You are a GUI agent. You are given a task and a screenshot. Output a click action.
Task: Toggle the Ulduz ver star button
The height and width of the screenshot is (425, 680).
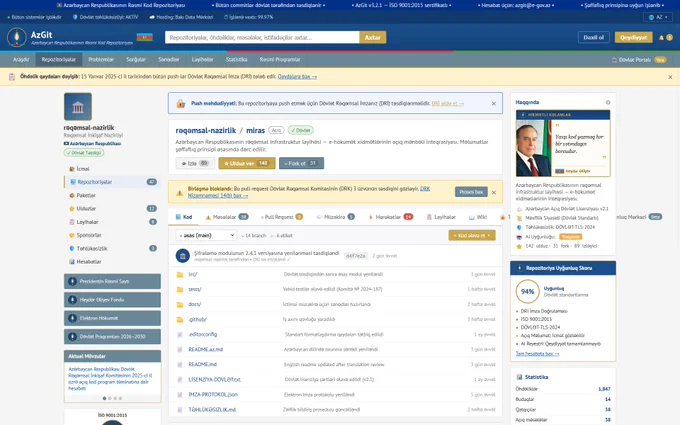click(247, 163)
